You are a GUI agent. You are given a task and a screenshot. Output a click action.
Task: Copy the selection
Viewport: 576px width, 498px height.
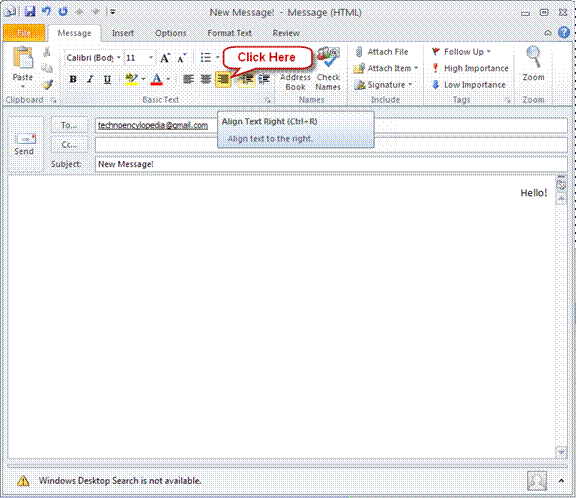(47, 68)
